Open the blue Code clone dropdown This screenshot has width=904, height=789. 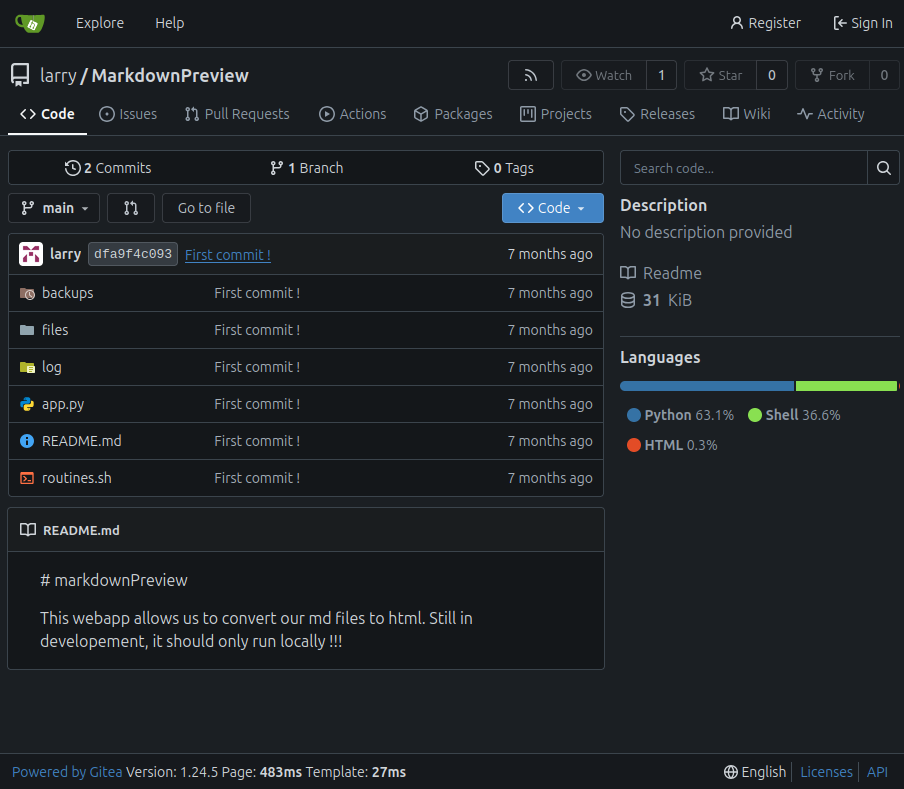(x=552, y=208)
